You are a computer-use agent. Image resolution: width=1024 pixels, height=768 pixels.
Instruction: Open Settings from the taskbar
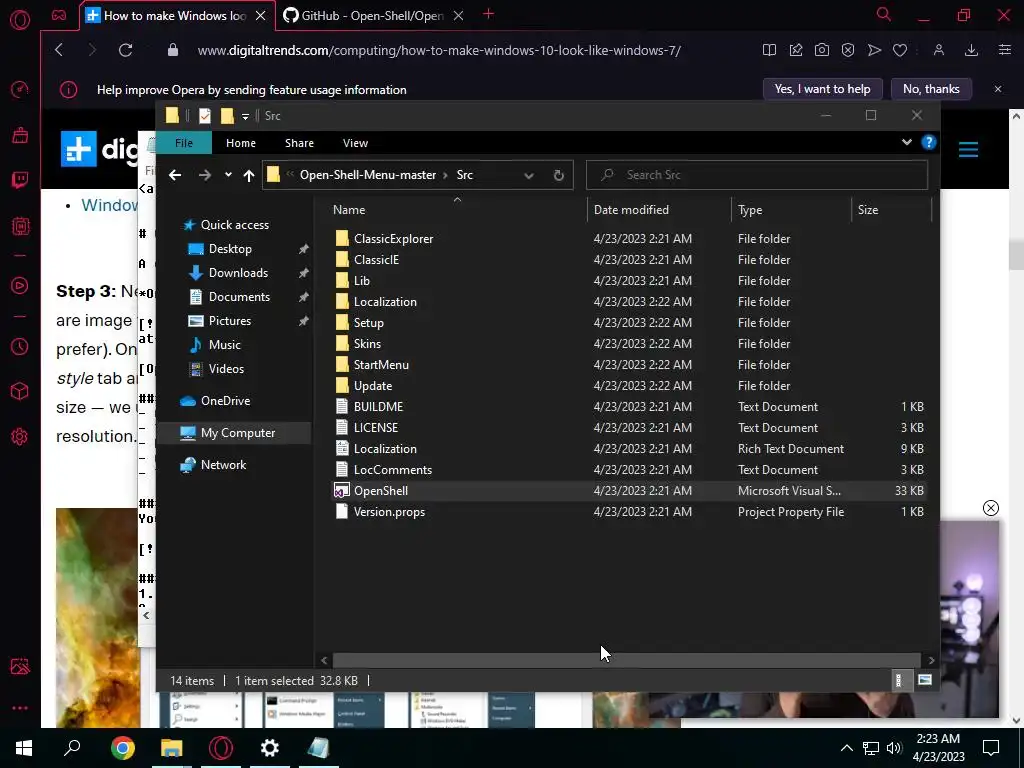(269, 748)
